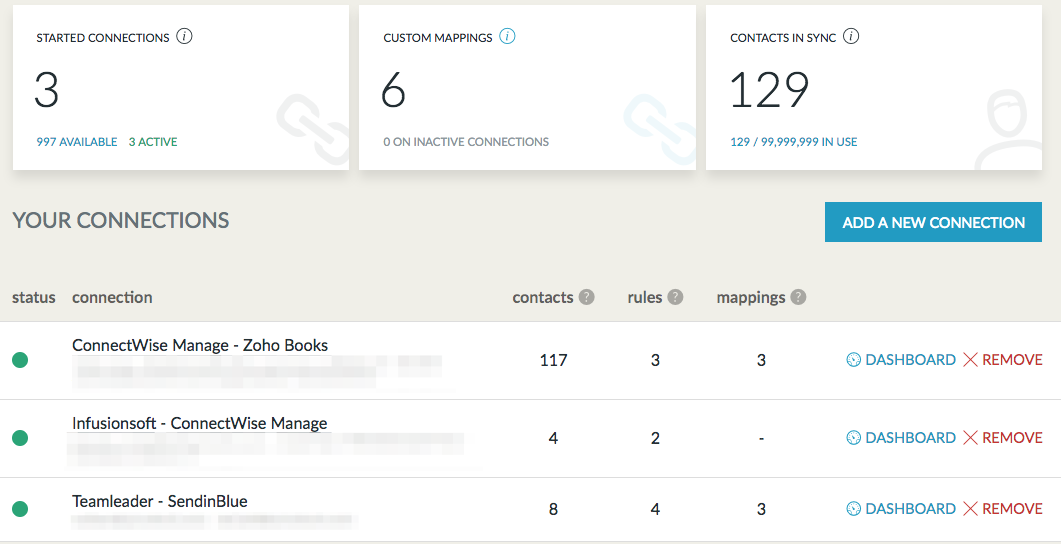Click the Infusionsoft - ConnectWise Manage green status dot

[20, 438]
